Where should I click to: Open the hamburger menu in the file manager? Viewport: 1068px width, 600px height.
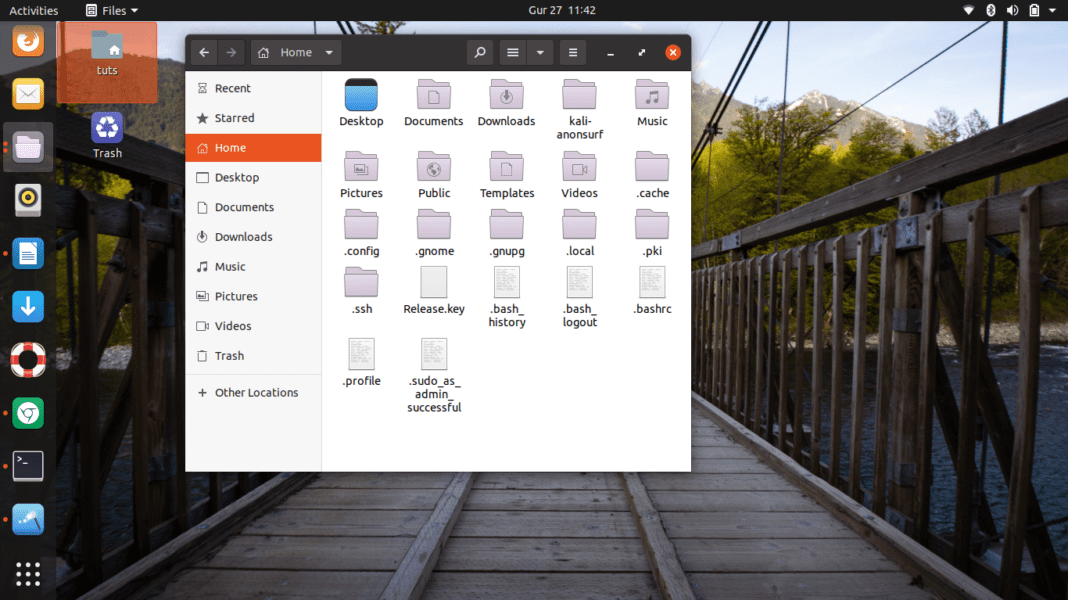click(572, 52)
